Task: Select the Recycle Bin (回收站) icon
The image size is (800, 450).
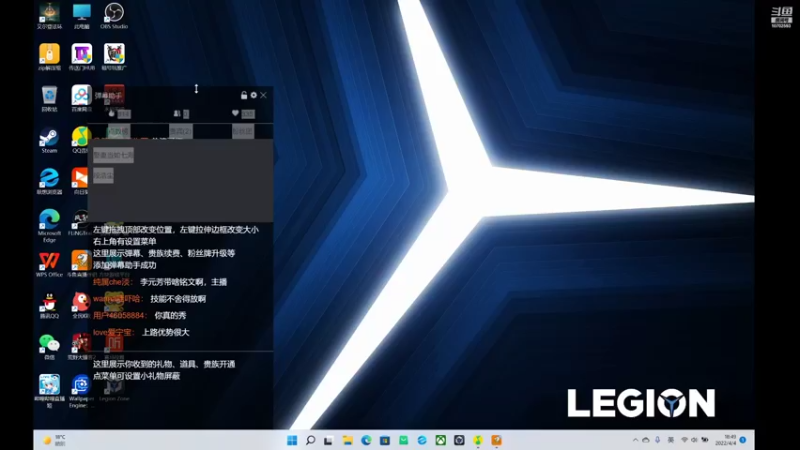Action: tap(49, 98)
